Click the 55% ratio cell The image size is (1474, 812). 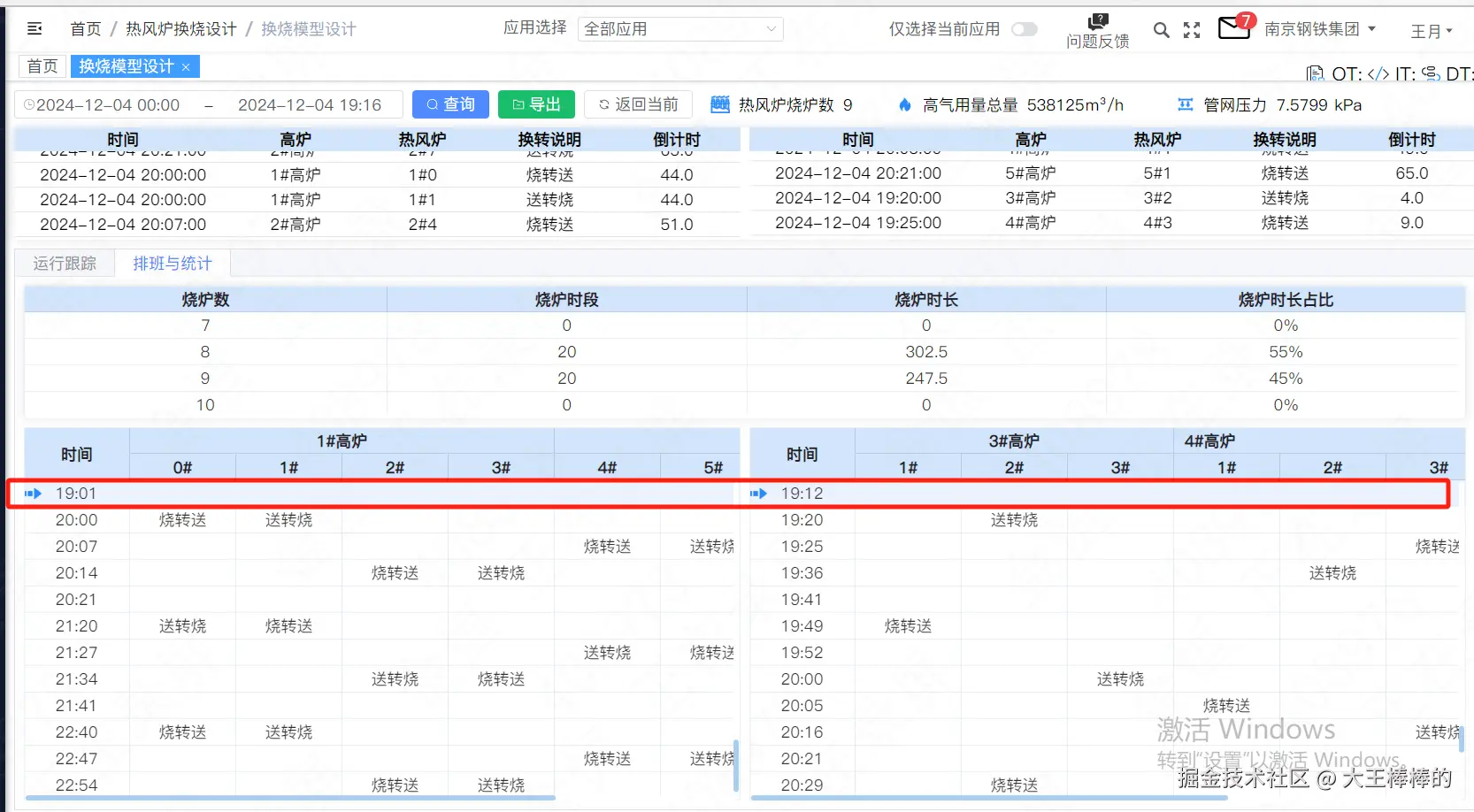[x=1286, y=352]
